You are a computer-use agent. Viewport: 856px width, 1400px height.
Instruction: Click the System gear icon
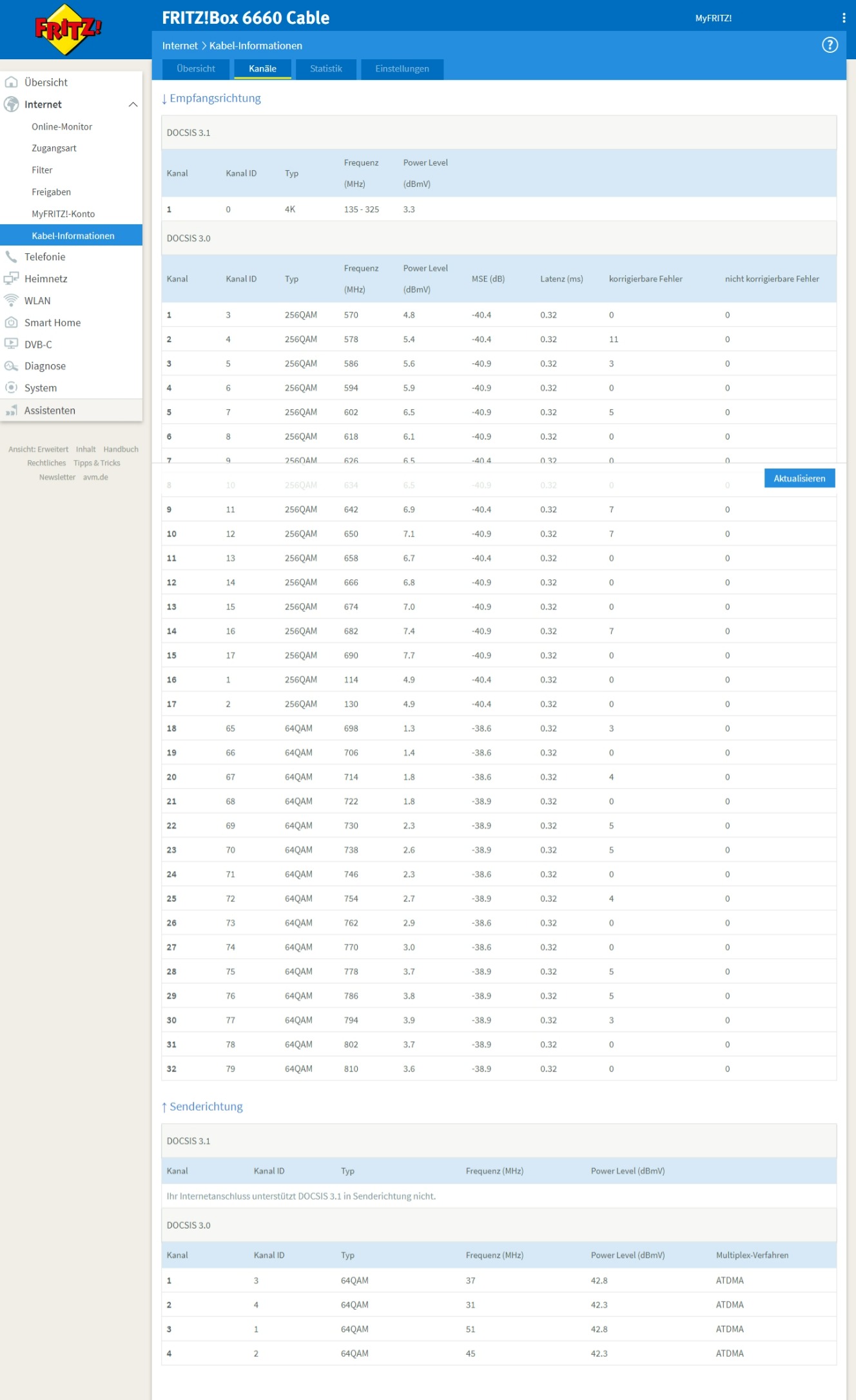pyautogui.click(x=11, y=388)
